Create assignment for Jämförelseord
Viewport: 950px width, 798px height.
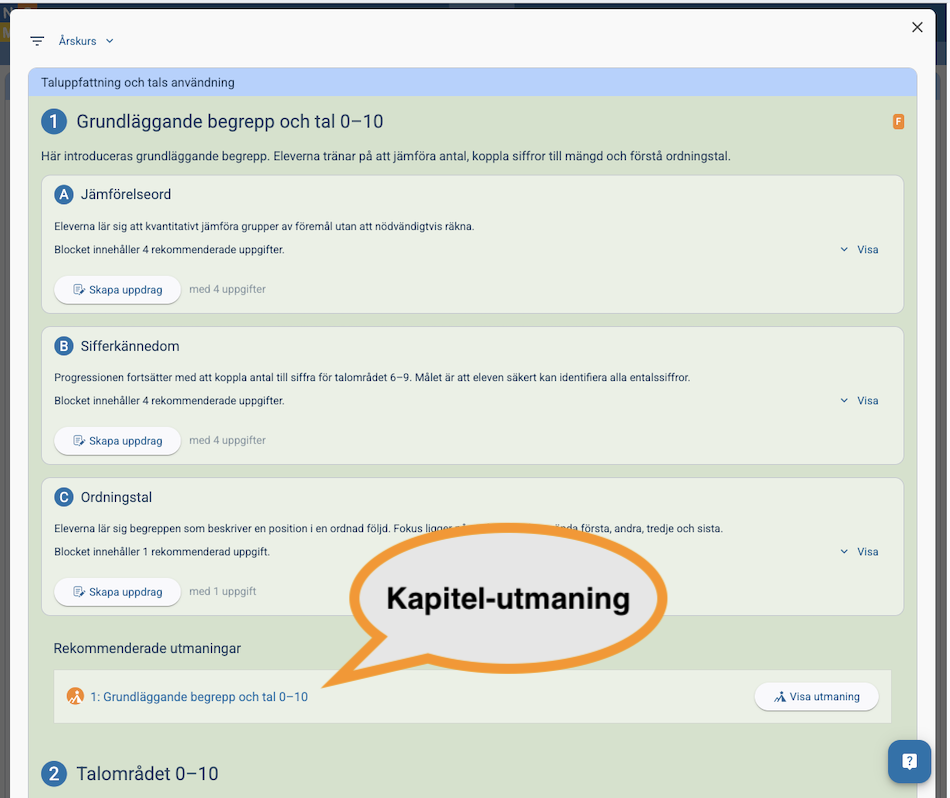[117, 289]
